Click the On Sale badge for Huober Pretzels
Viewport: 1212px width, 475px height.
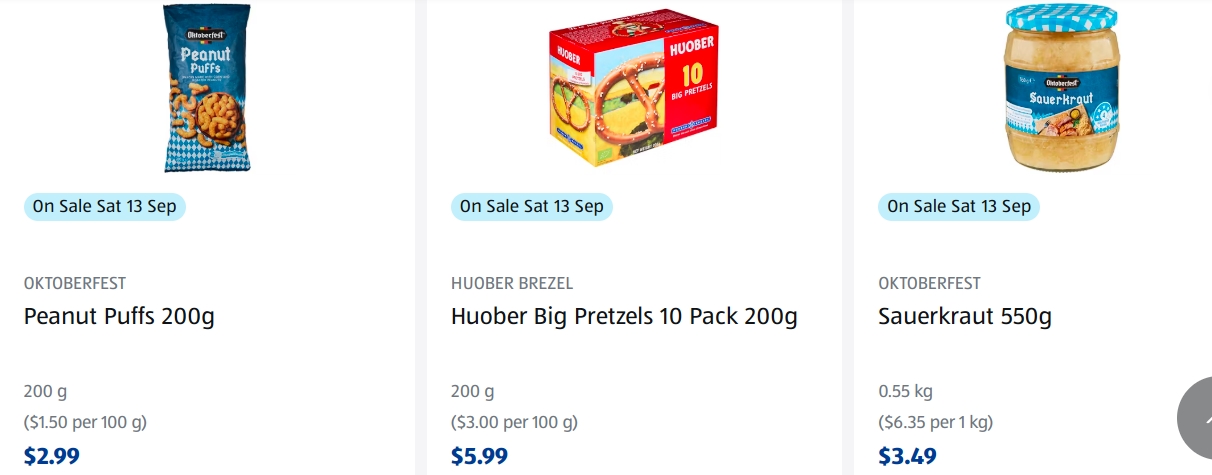click(532, 207)
